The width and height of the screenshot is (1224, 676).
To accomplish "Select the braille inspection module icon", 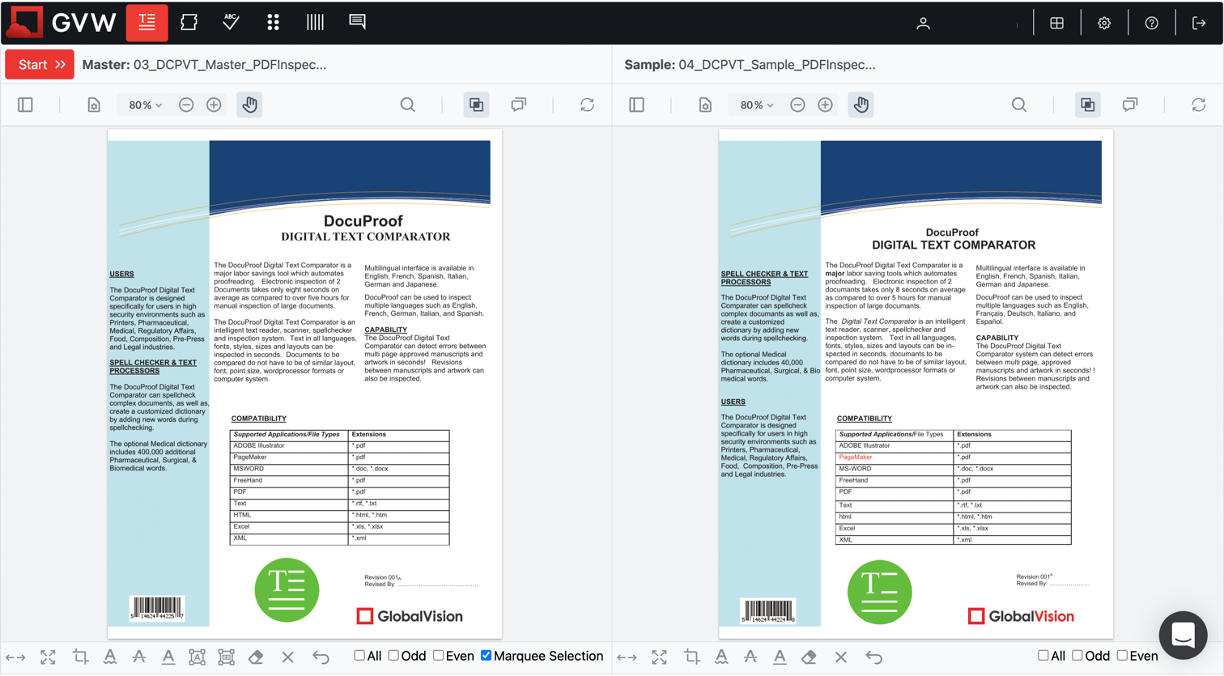I will (273, 22).
